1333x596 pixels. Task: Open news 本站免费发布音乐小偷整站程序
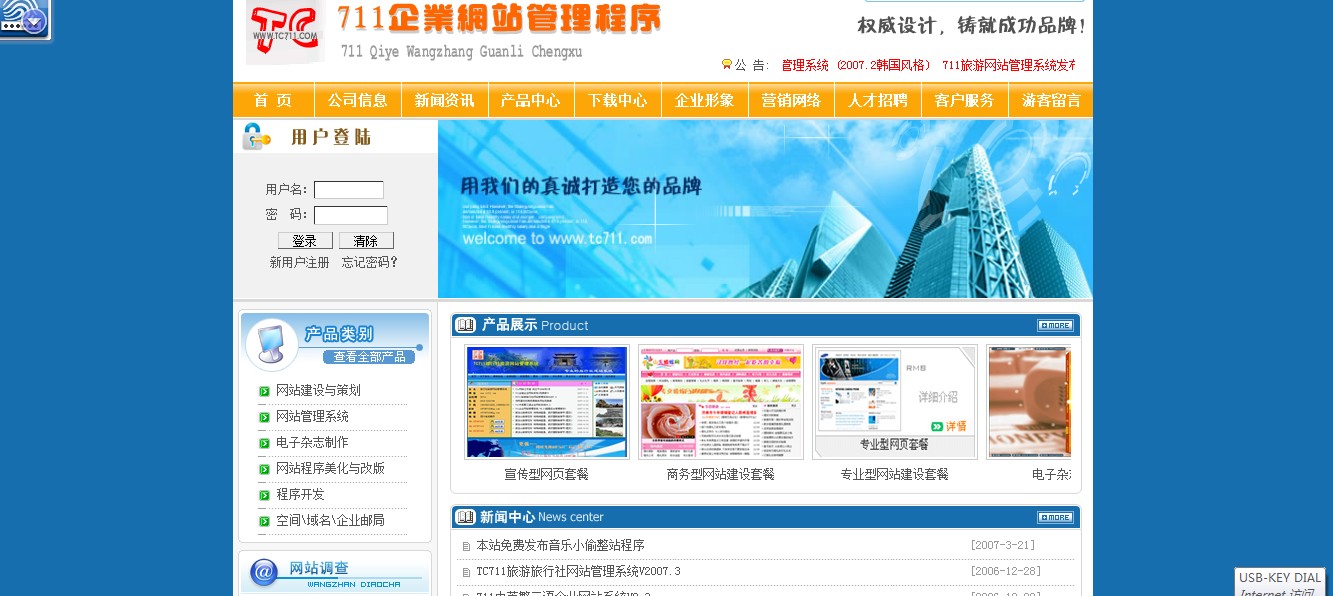click(560, 546)
